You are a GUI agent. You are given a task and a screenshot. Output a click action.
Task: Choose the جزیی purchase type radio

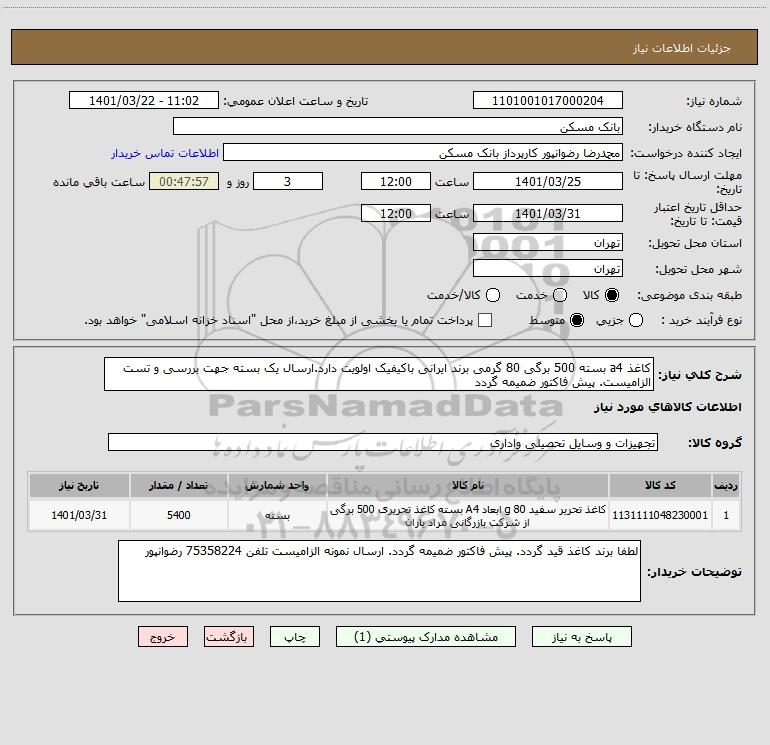[635, 320]
